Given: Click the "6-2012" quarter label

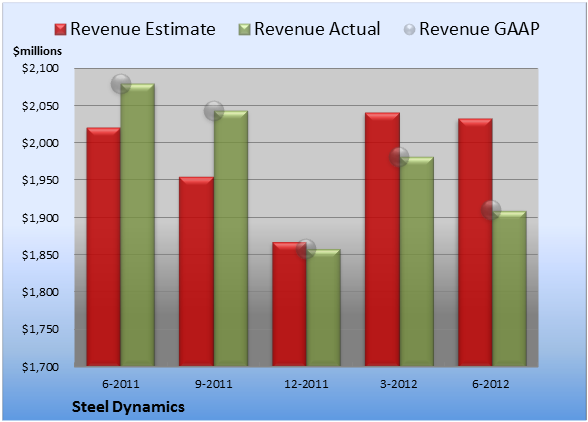Looking at the screenshot, I should (491, 384).
